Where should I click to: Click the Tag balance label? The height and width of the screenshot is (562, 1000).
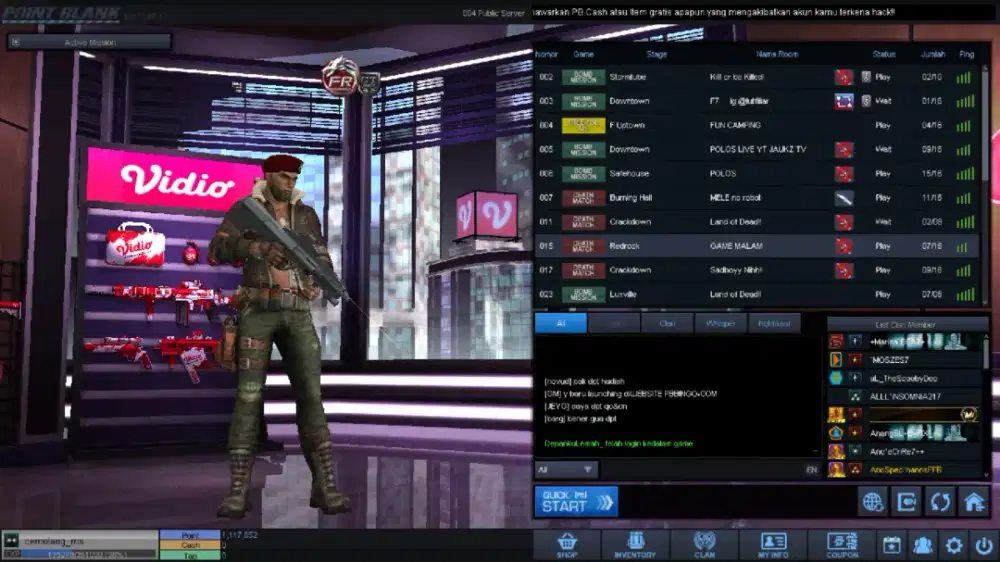point(190,556)
